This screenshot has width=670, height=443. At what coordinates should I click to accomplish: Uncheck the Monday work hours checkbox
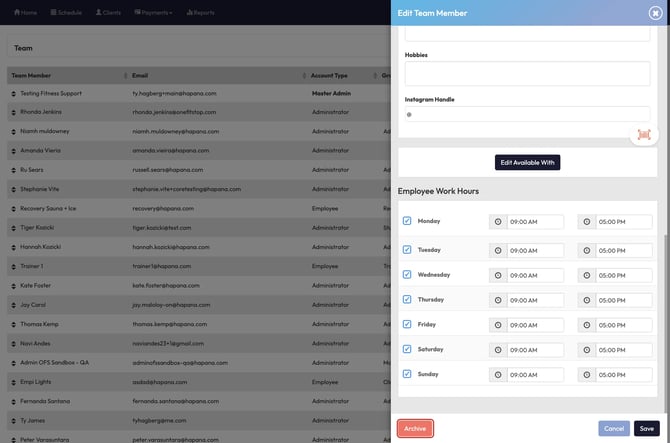pyautogui.click(x=407, y=221)
